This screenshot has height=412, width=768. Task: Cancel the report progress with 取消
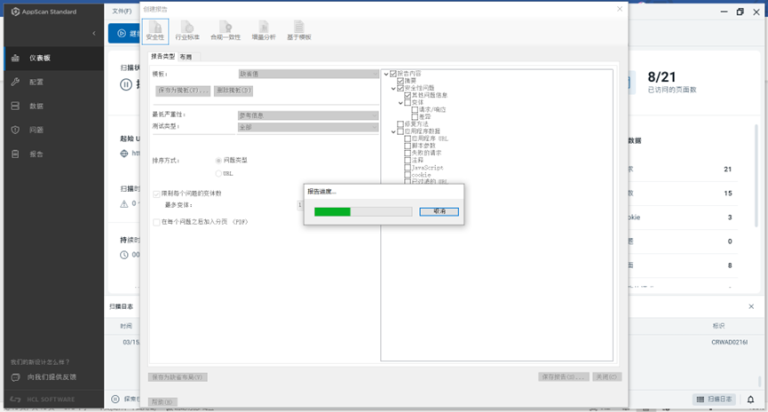[x=439, y=212]
